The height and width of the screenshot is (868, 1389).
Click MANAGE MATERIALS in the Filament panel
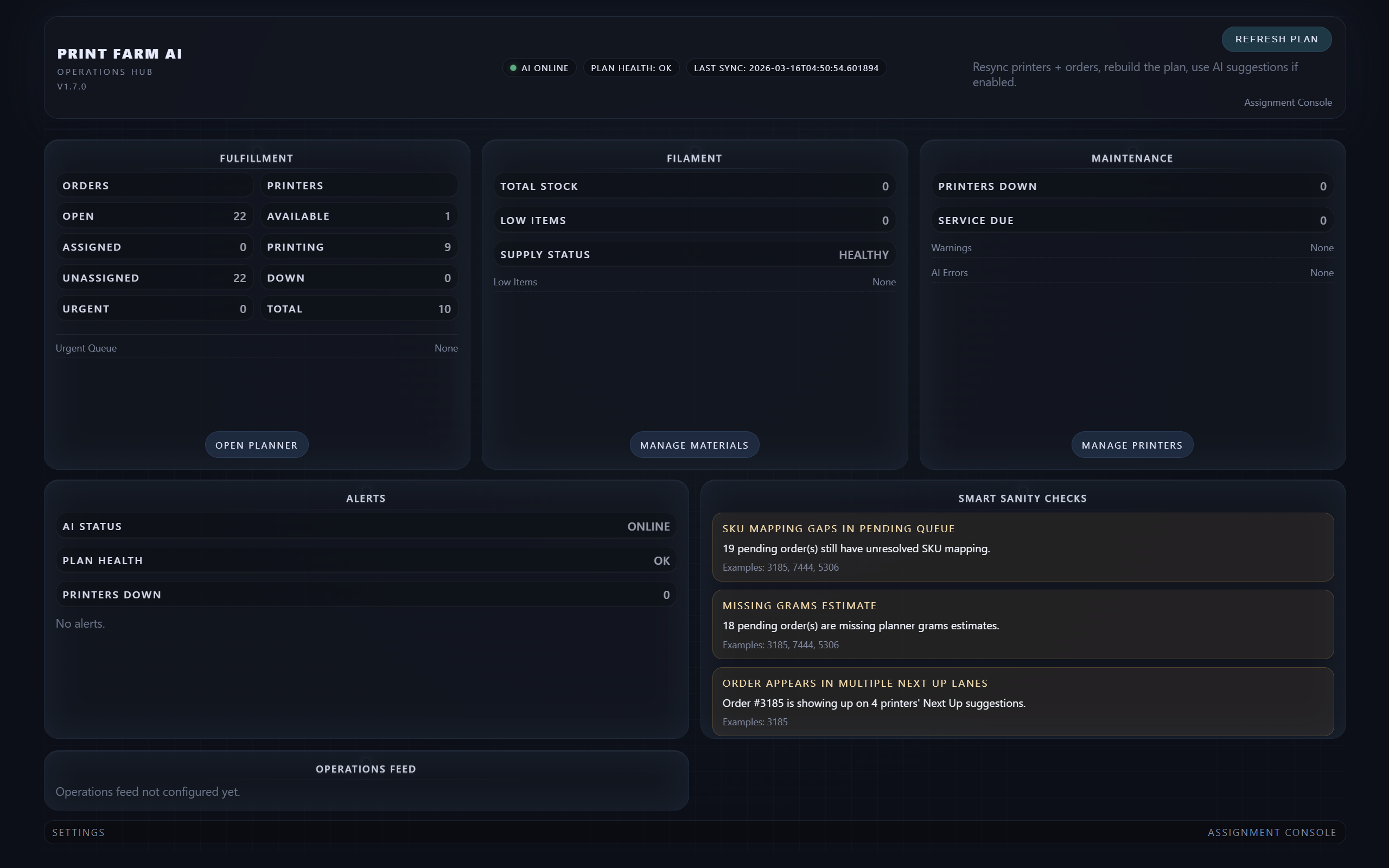pos(694,444)
